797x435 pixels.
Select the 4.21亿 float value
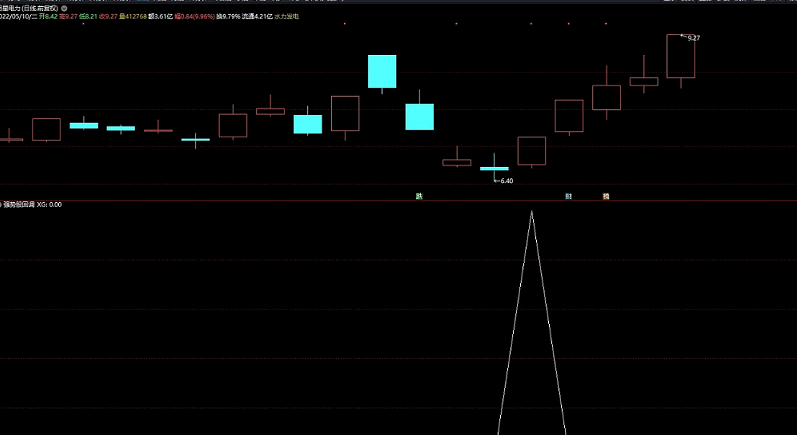click(263, 17)
